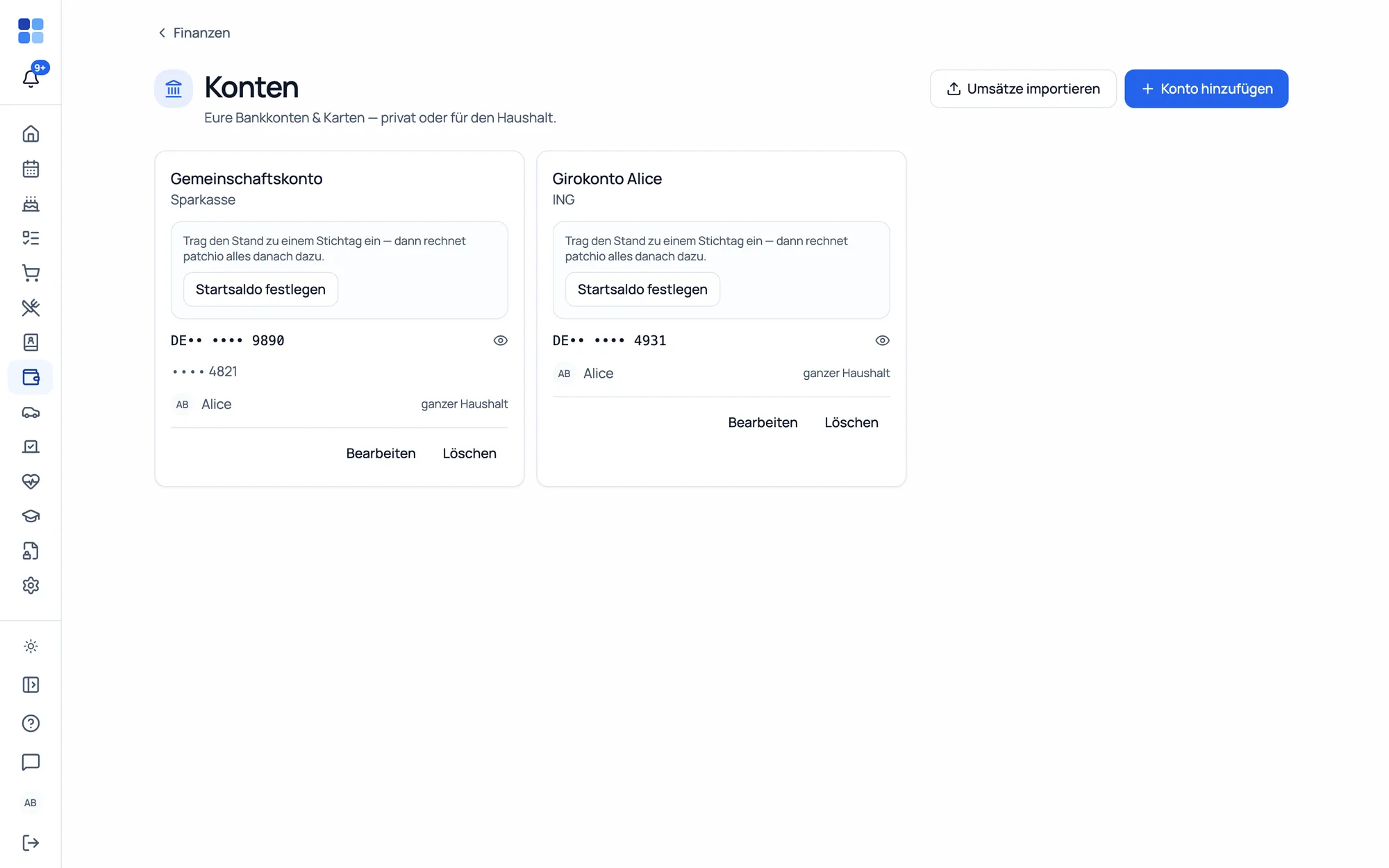Click Löschen on Gemeinschaftskonto card

point(469,453)
